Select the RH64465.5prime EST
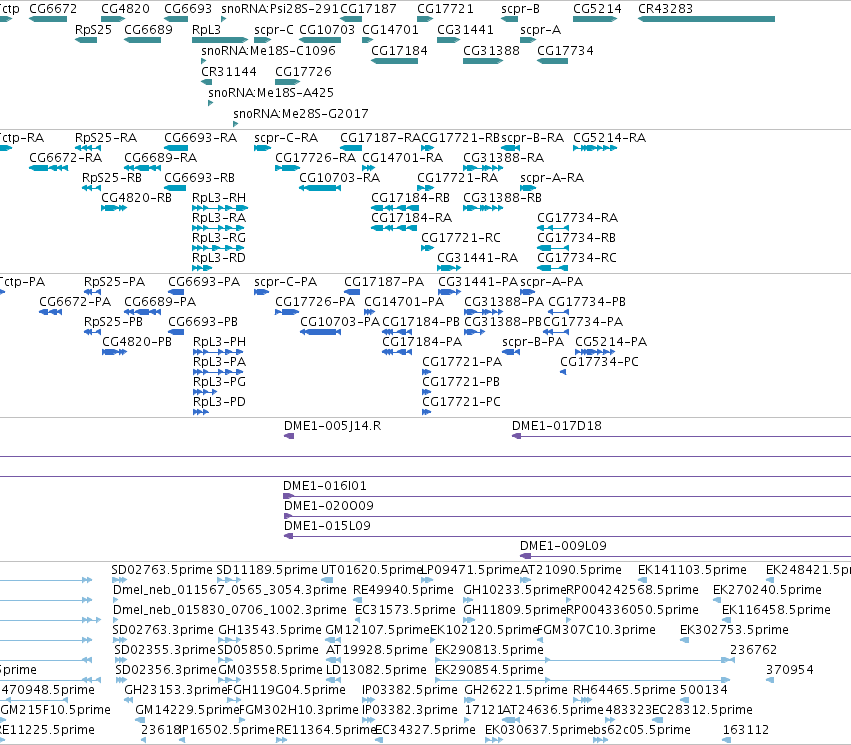 coord(582,701)
